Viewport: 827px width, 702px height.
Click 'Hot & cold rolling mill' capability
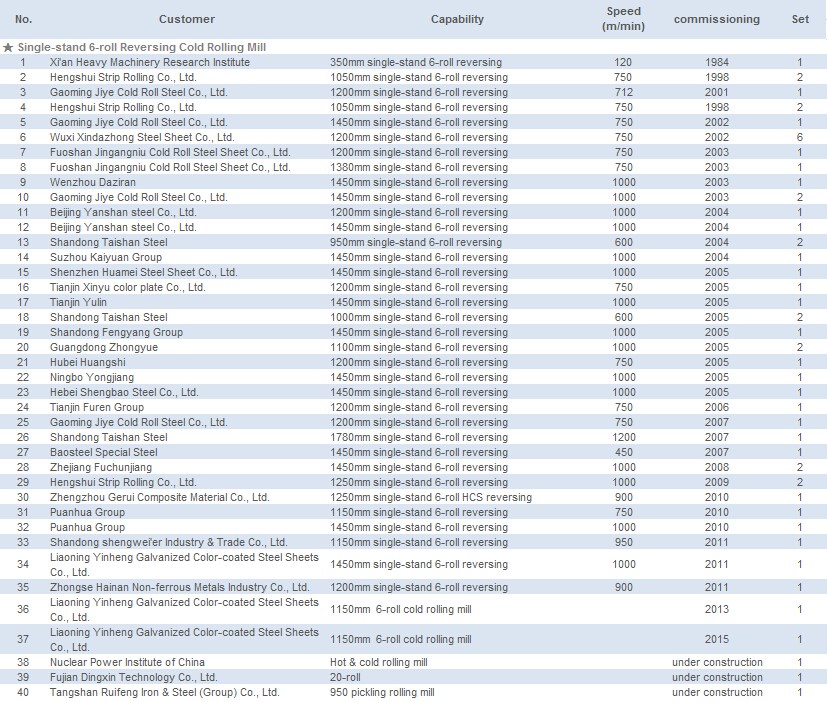379,662
